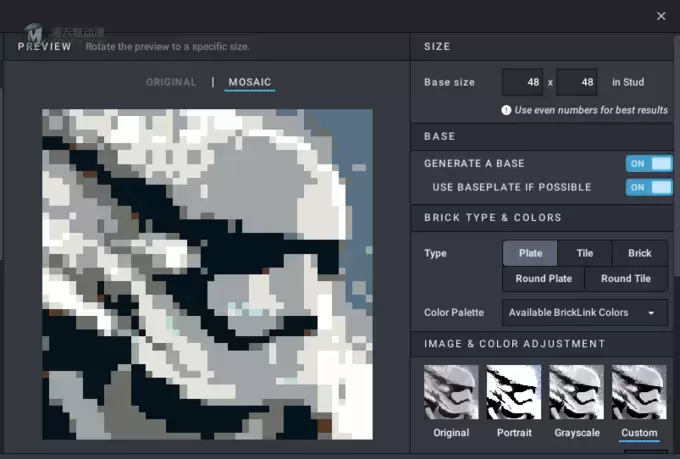Switch to the ORIGINAL preview tab
This screenshot has width=680, height=459.
[171, 82]
